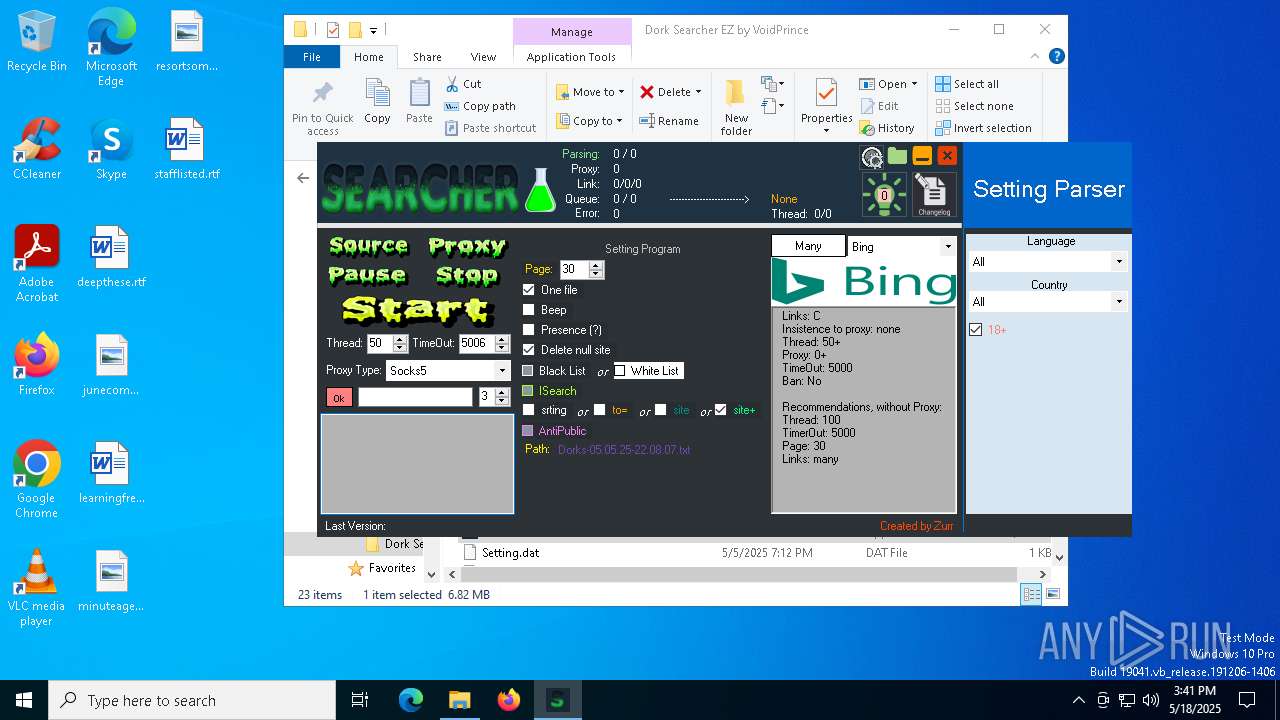Click the Many button
1280x720 pixels.
point(808,246)
